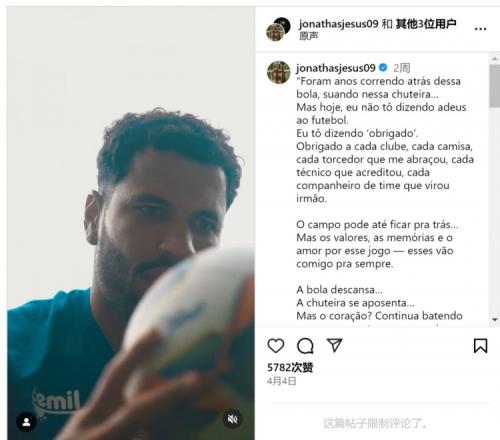The image size is (500, 440).
Task: Open jonathasjesus09 username in caption
Action: click(336, 68)
